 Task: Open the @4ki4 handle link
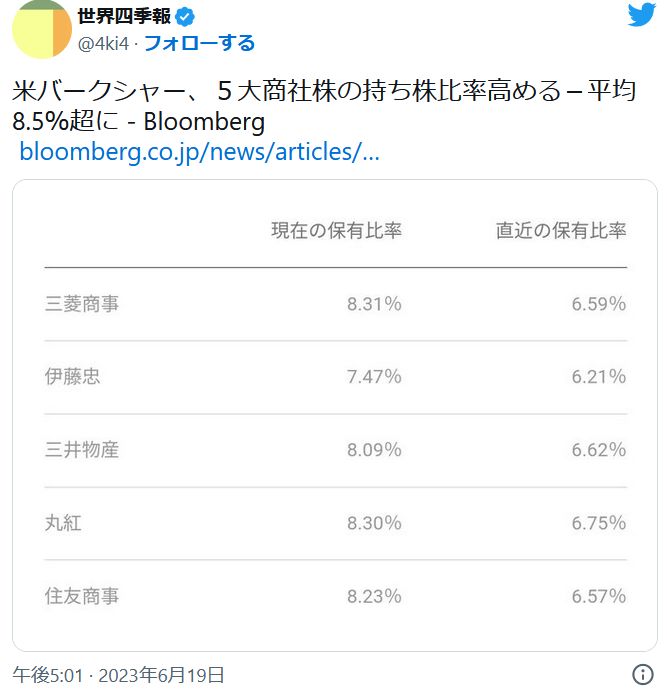tap(104, 43)
